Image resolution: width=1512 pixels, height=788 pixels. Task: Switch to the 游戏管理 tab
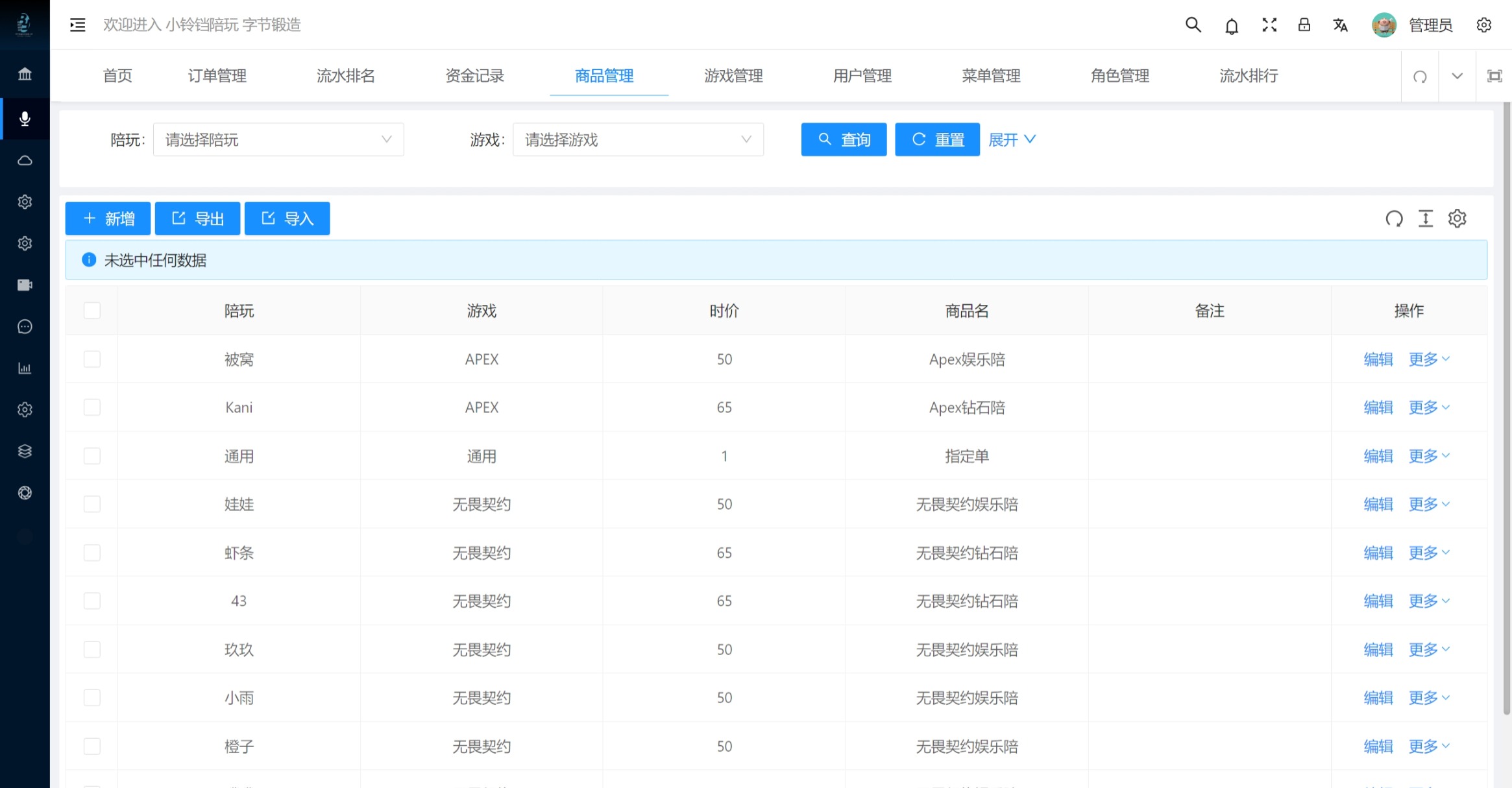[734, 76]
